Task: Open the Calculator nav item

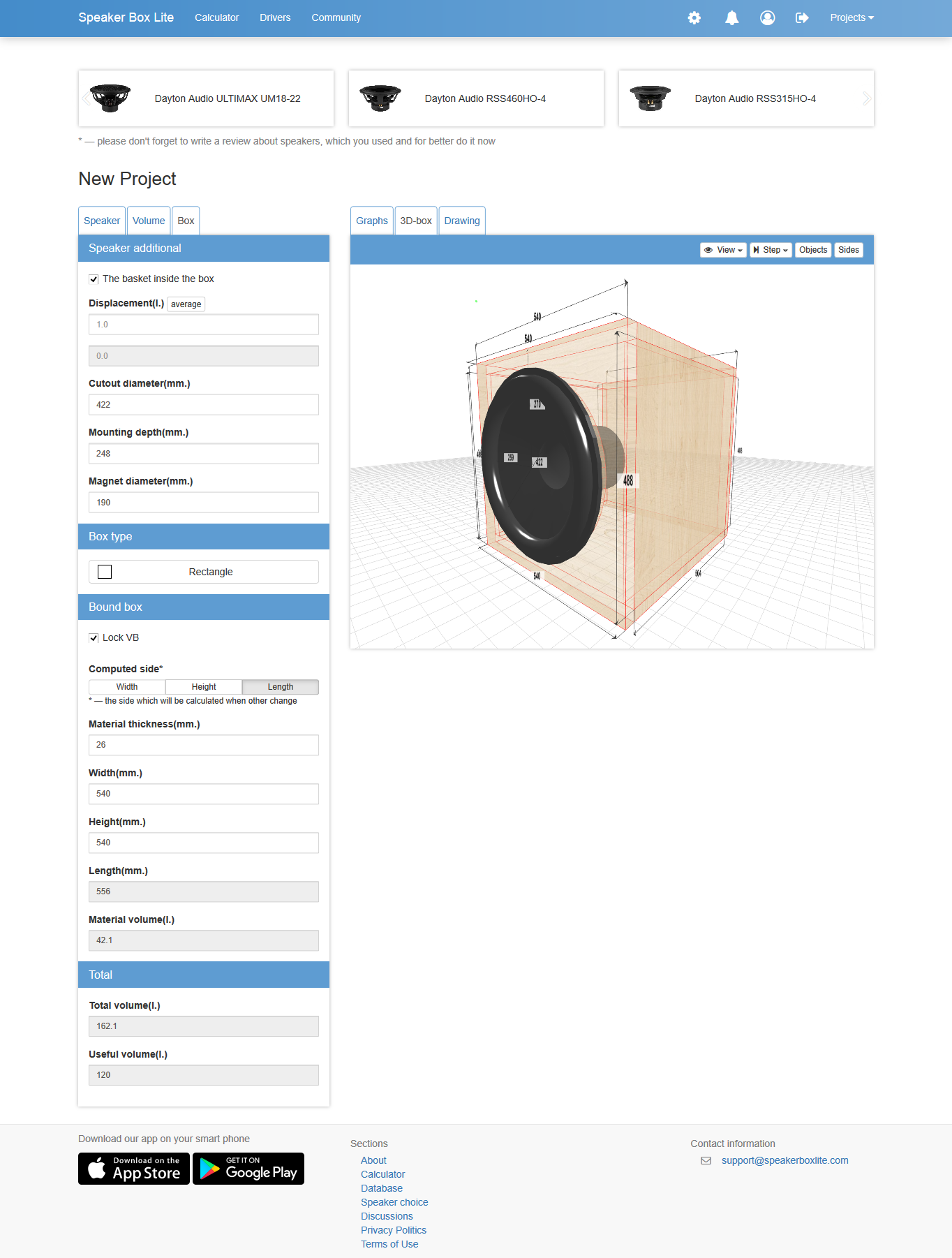Action: coord(216,18)
